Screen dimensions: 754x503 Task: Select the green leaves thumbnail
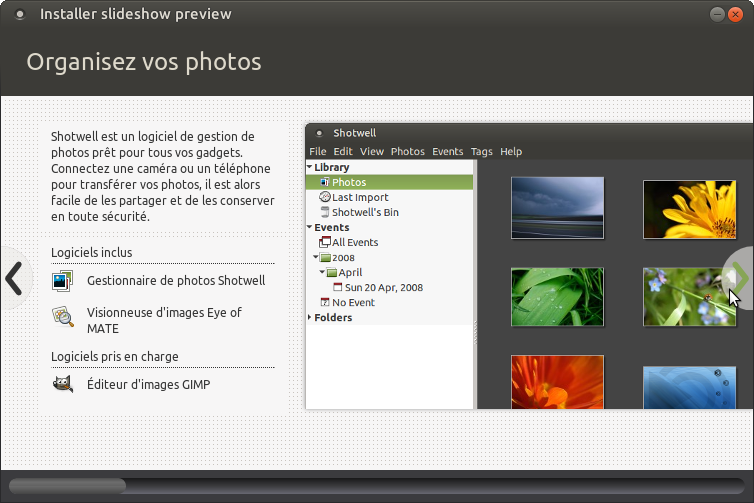click(557, 297)
